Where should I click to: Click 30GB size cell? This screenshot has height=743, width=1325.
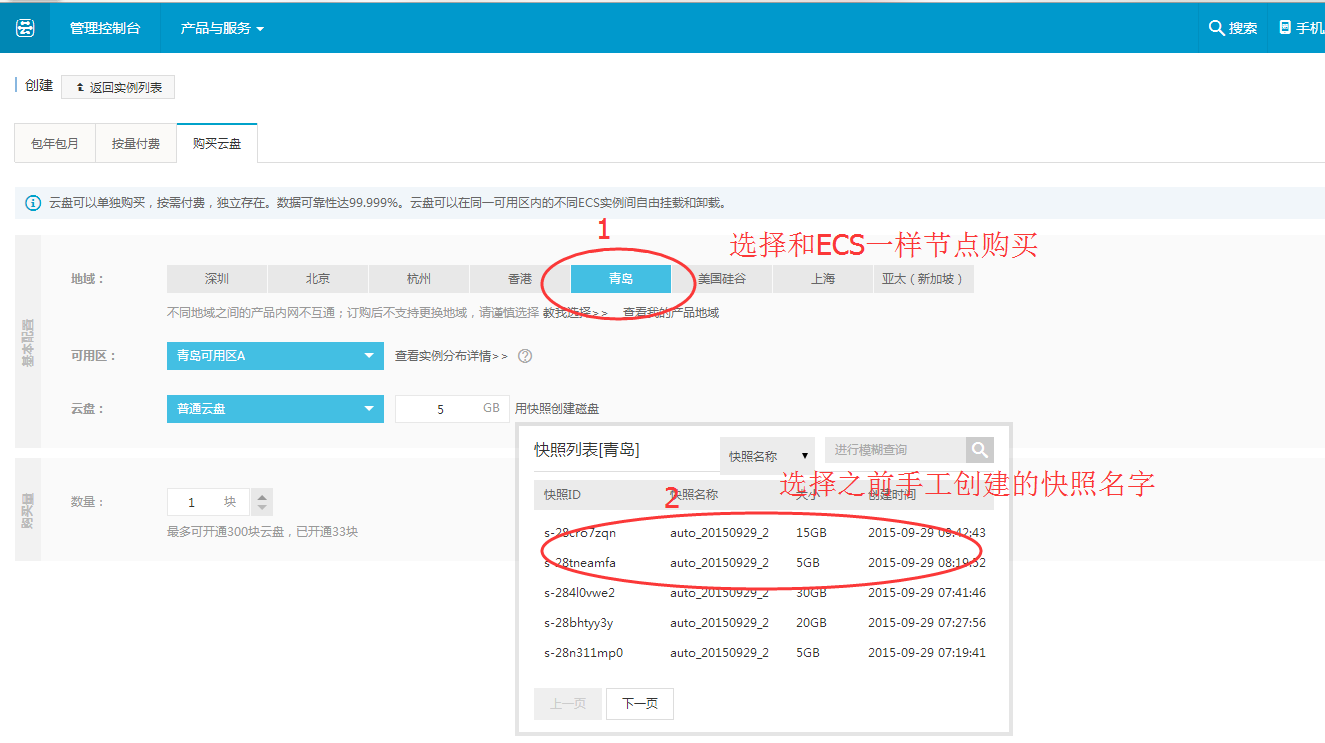coord(811,593)
